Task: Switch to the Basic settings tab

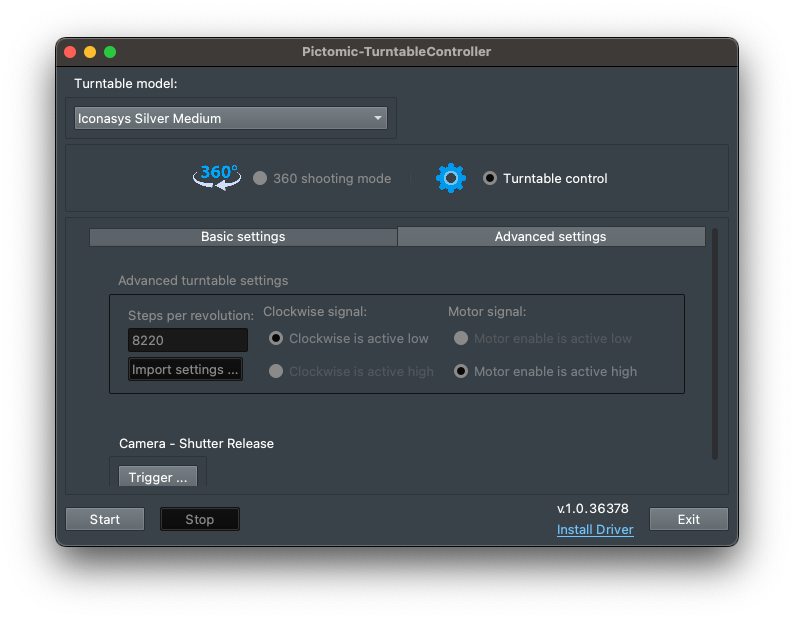Action: (x=243, y=237)
